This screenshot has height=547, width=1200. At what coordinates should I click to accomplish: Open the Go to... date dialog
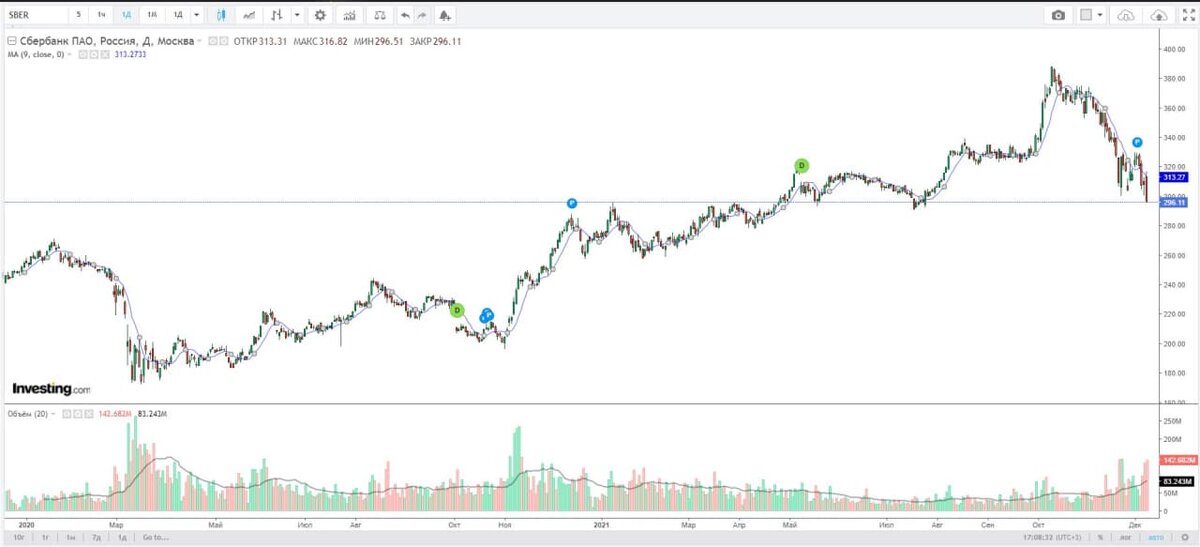pyautogui.click(x=154, y=537)
